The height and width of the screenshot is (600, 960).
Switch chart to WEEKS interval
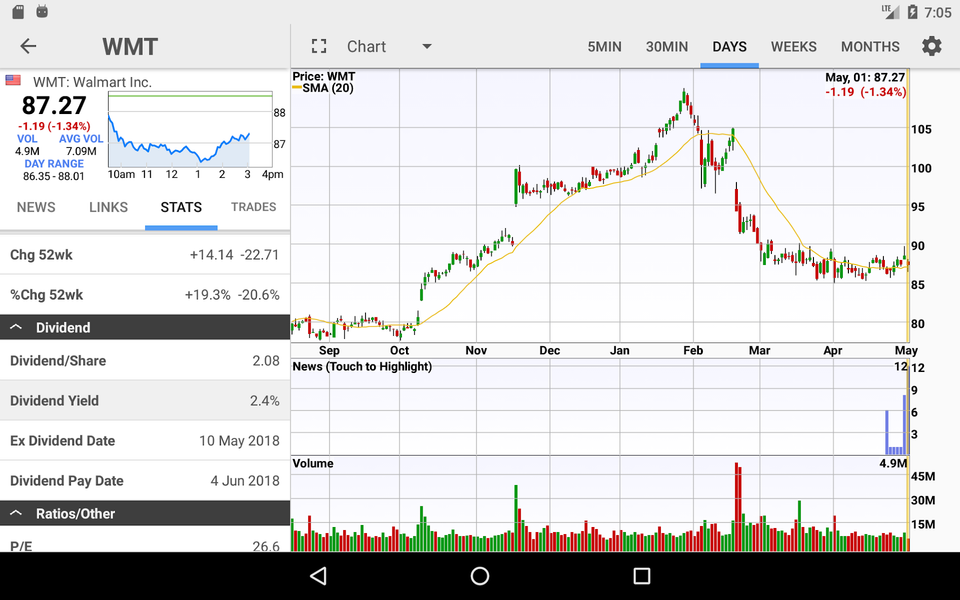coord(793,46)
